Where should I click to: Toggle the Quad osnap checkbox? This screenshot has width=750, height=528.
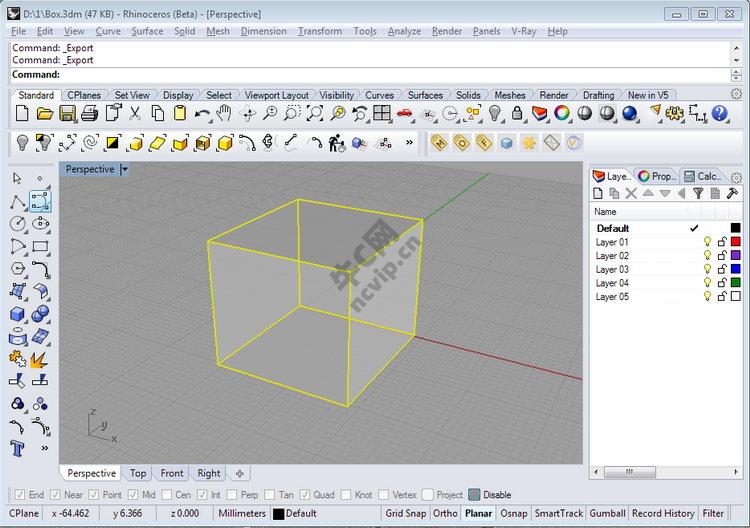305,495
